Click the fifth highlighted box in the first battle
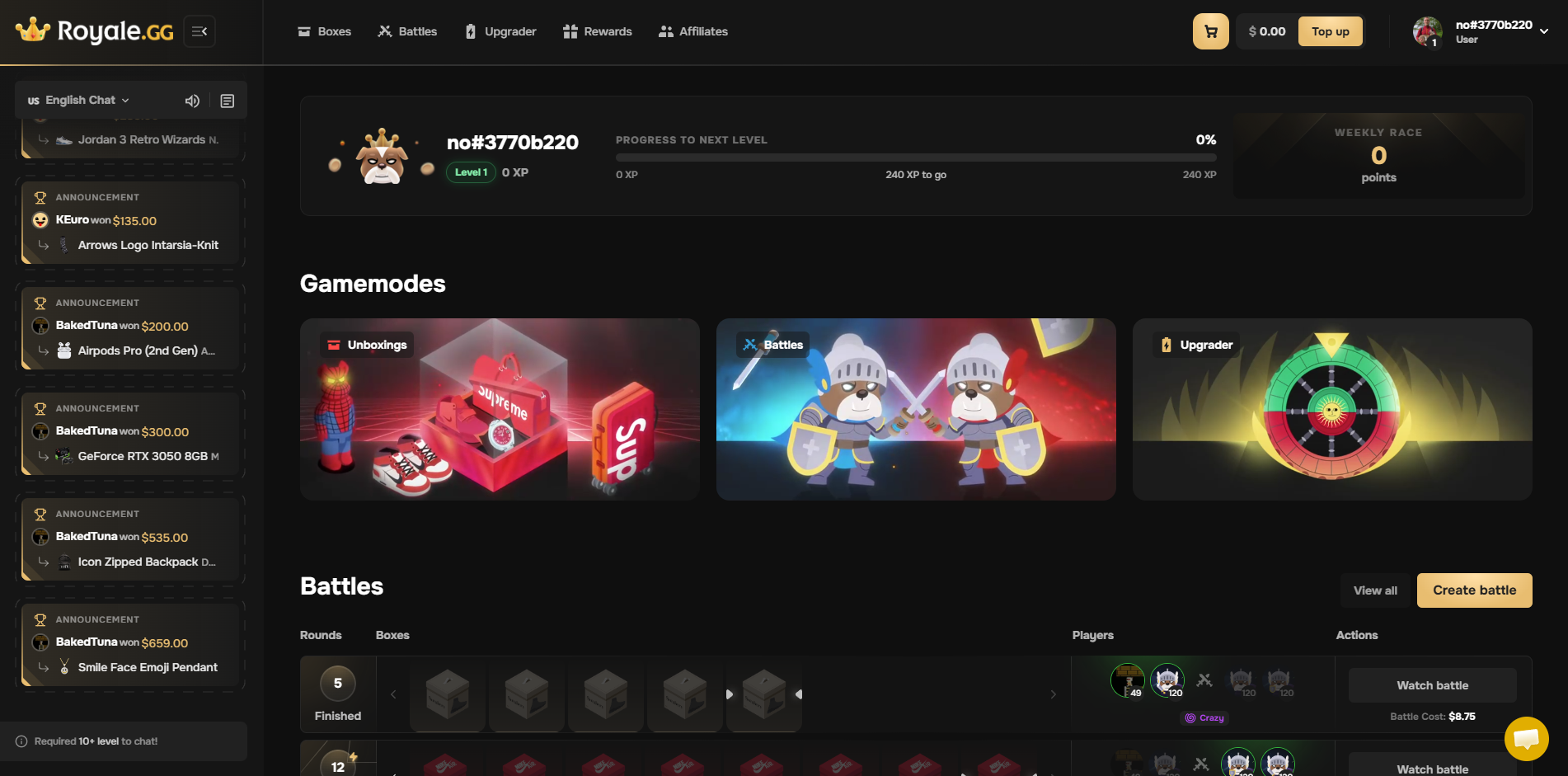 [764, 694]
